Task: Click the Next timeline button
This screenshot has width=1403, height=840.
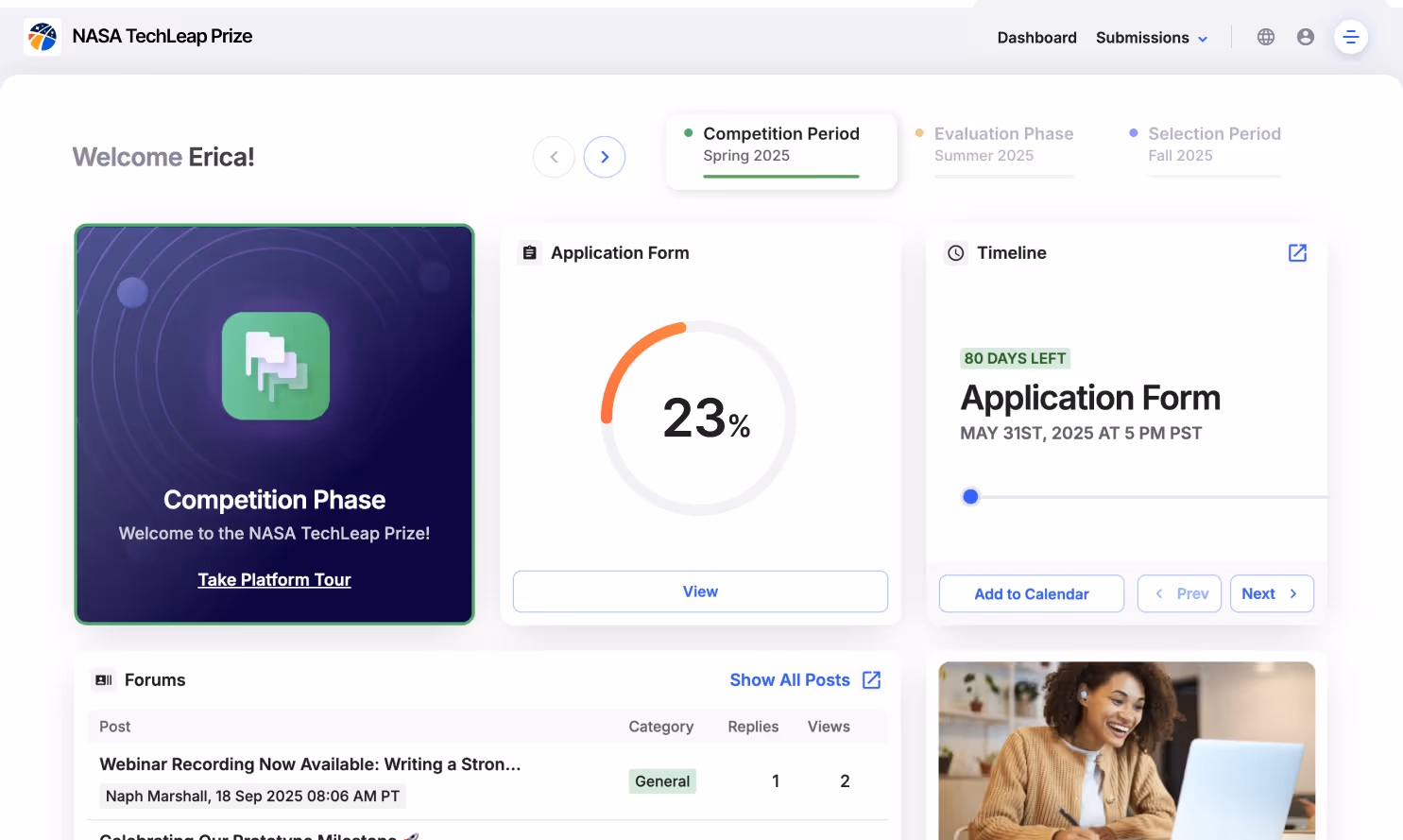Action: pyautogui.click(x=1272, y=593)
